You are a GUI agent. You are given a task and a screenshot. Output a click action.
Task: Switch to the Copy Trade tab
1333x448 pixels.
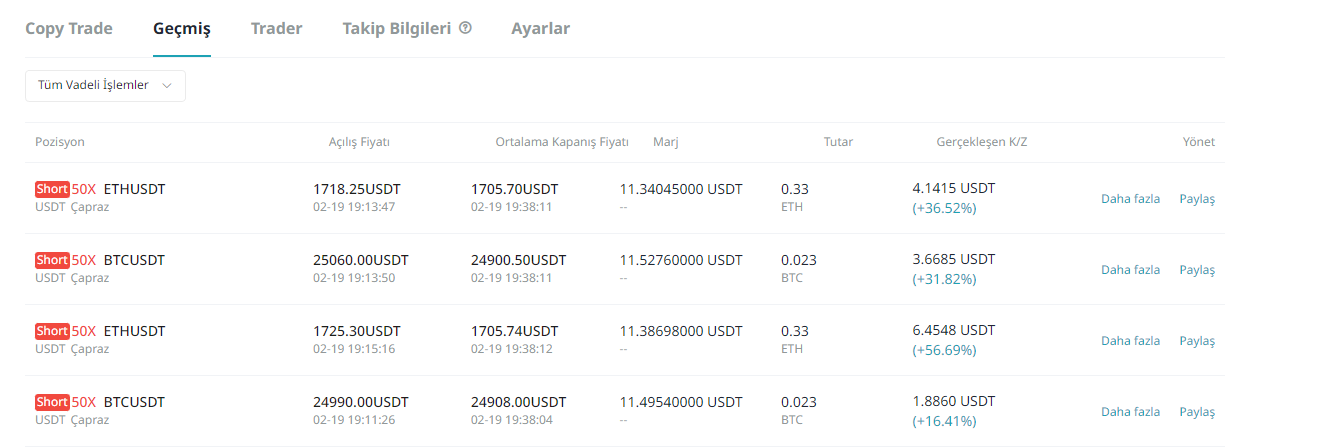click(x=69, y=28)
